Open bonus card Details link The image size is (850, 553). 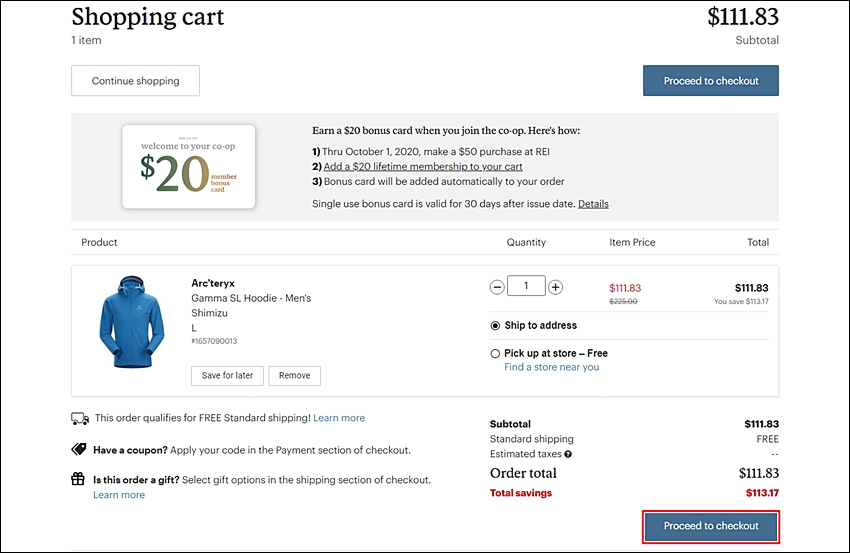[593, 204]
